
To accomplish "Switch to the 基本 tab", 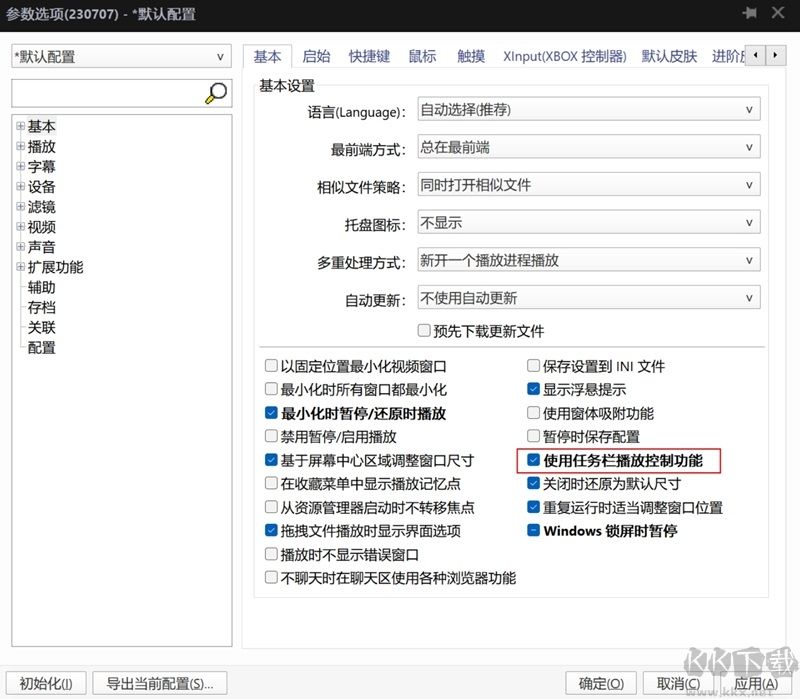I will 267,57.
